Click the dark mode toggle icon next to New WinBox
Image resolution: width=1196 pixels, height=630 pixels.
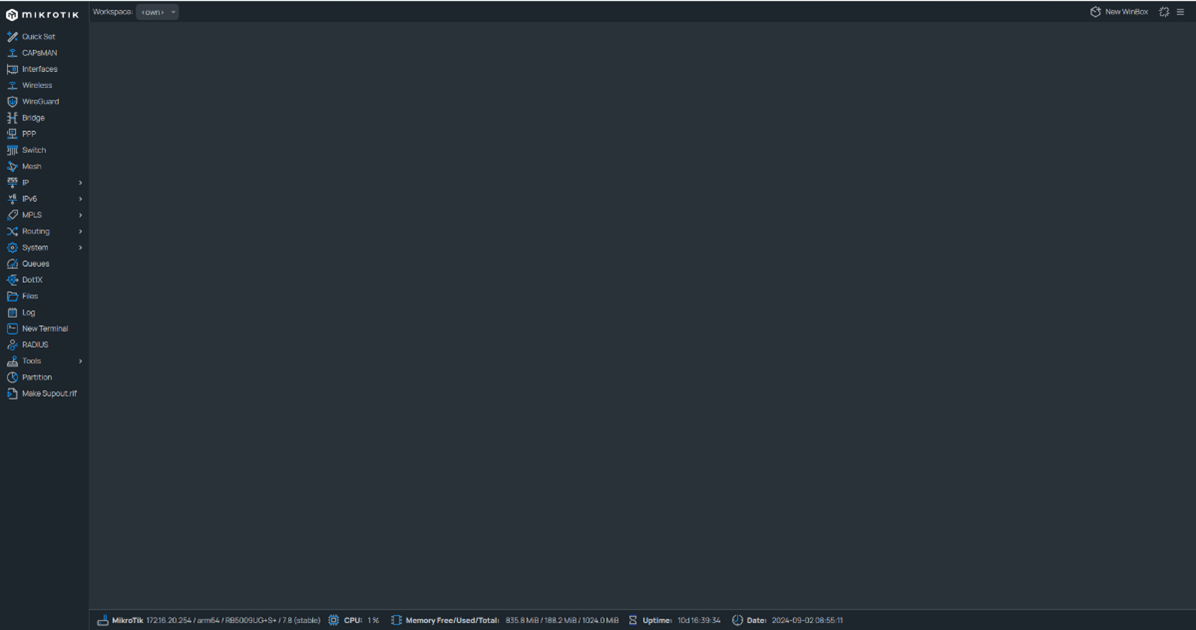(1164, 12)
